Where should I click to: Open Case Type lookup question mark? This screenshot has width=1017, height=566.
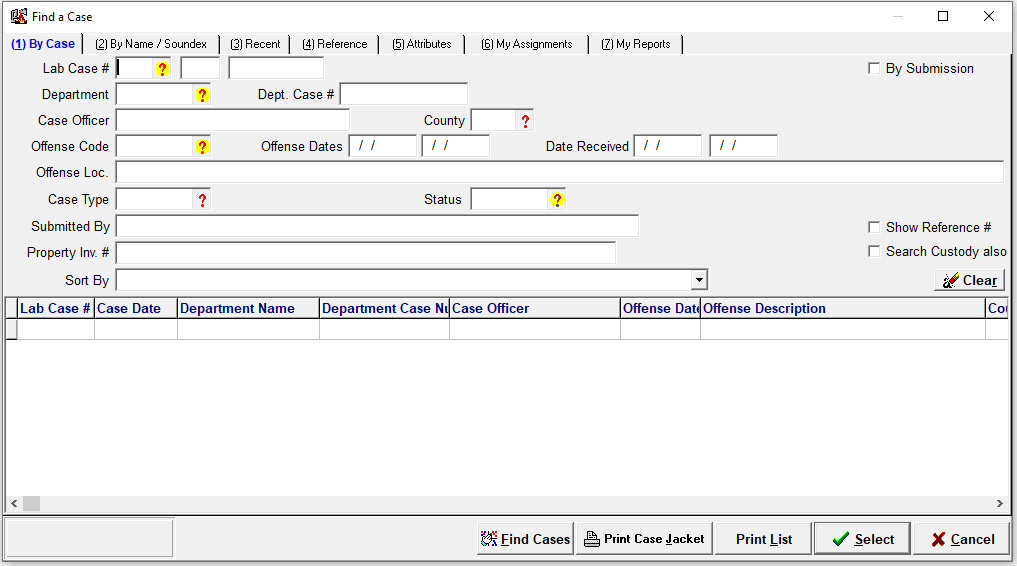coord(202,200)
